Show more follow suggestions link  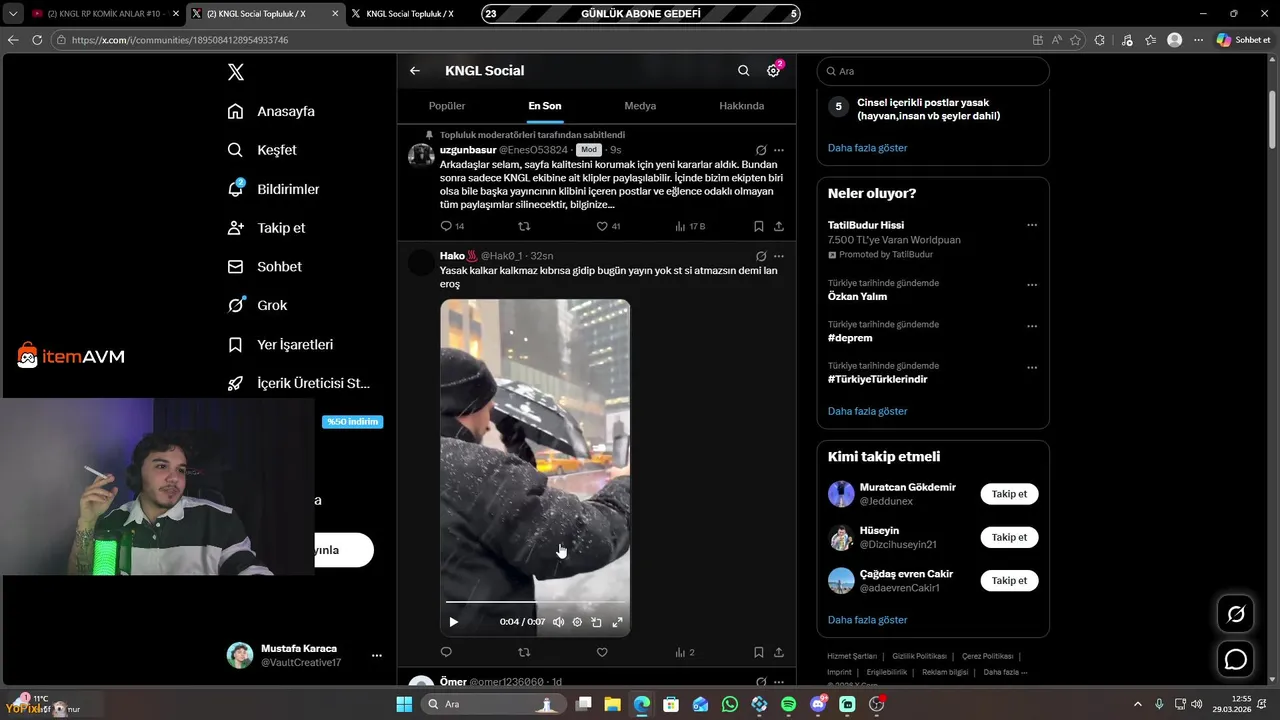pyautogui.click(x=867, y=620)
